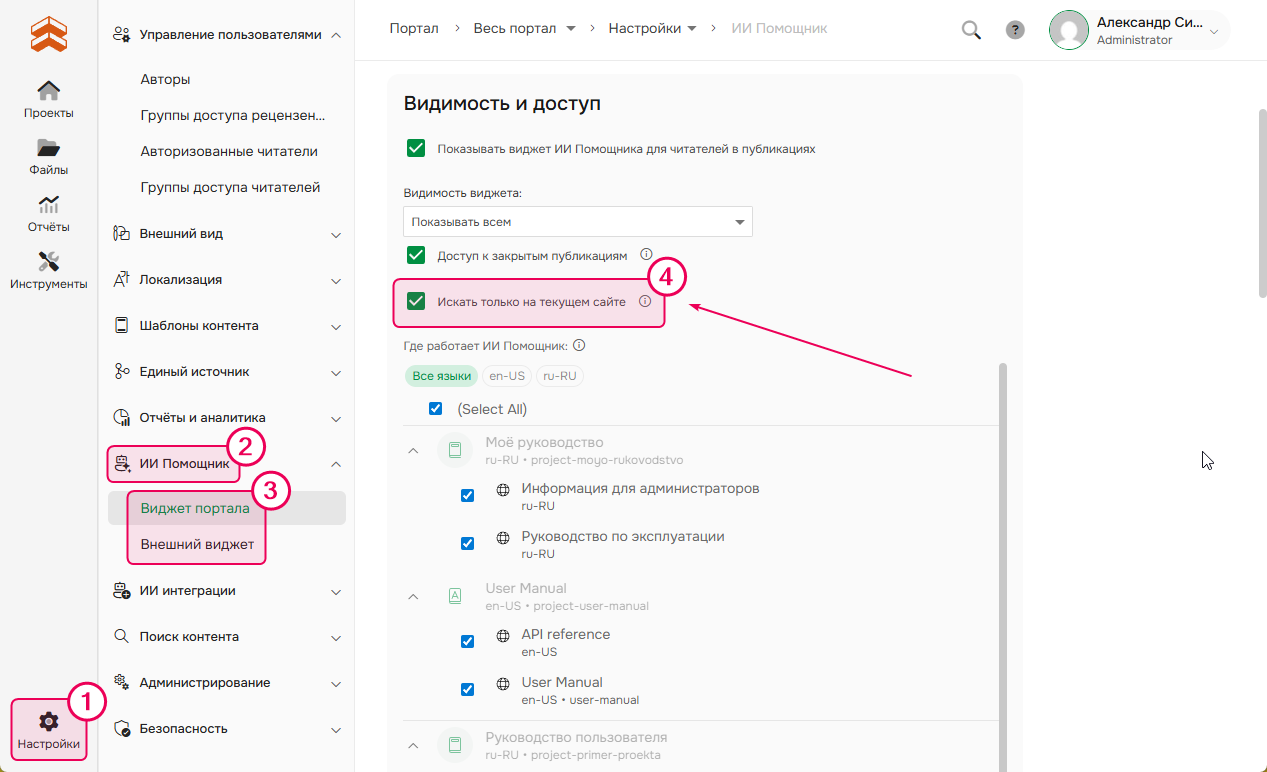The width and height of the screenshot is (1267, 772).
Task: Click the user avatar picture
Action: click(x=1069, y=30)
